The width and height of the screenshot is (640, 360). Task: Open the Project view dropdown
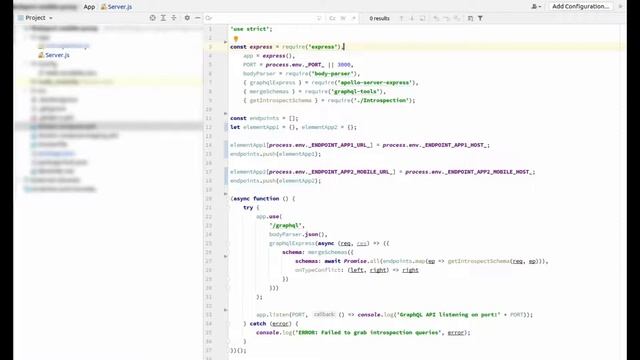coord(51,18)
